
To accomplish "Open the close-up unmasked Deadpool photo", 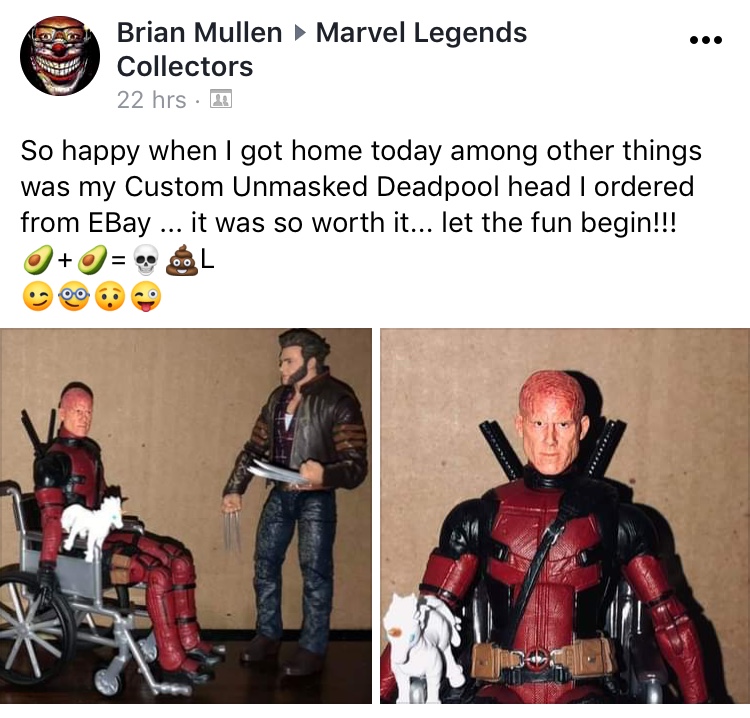I will coord(565,516).
